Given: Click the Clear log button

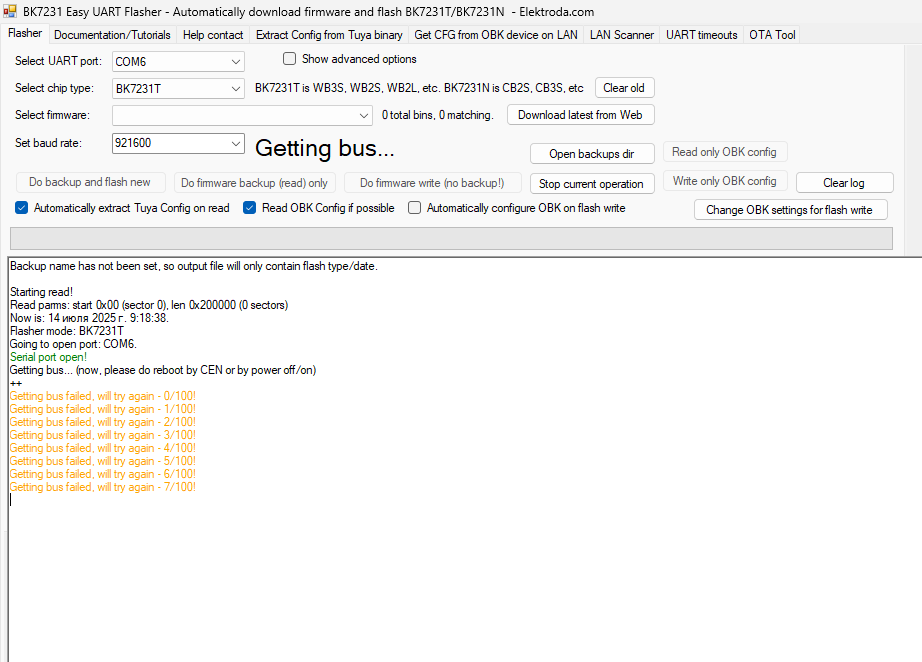Looking at the screenshot, I should [x=844, y=182].
